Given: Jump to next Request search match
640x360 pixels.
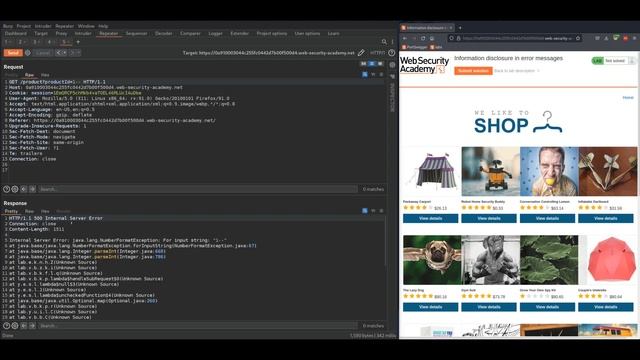Looking at the screenshot, I should click(x=32, y=189).
